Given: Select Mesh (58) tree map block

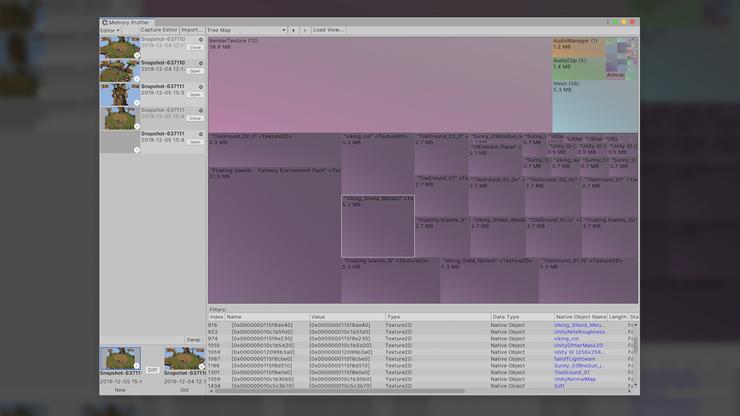Looking at the screenshot, I should tap(595, 106).
